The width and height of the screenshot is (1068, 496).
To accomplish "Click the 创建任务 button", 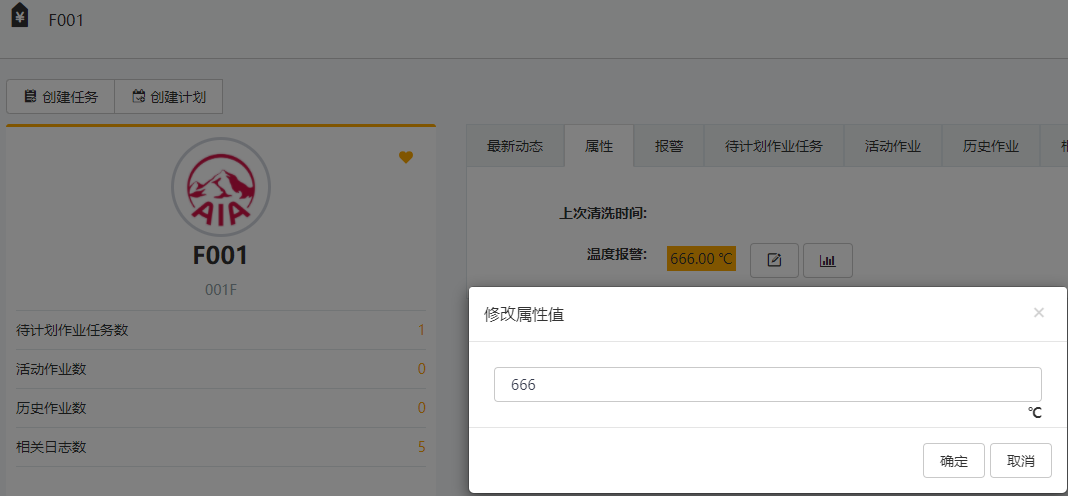I will click(61, 97).
